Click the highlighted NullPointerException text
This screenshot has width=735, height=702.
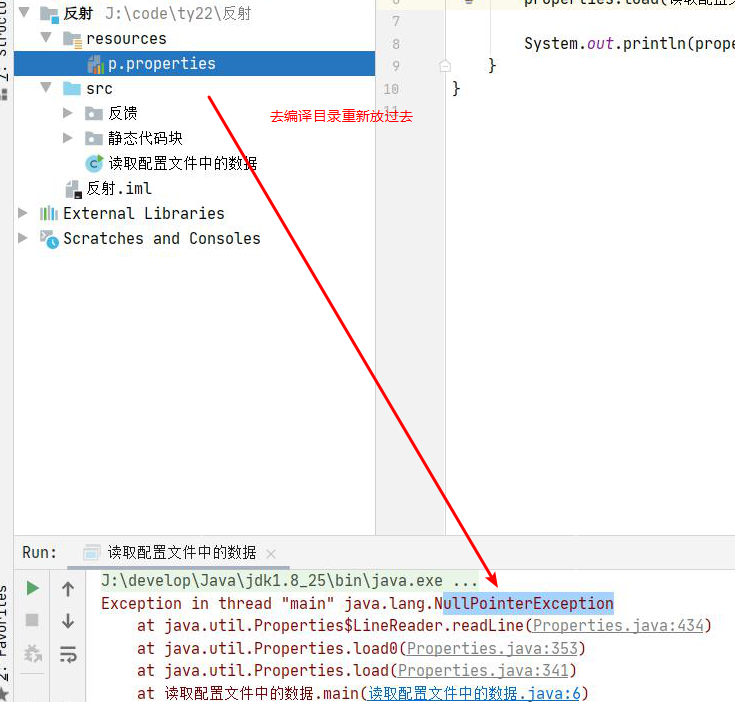coord(528,603)
